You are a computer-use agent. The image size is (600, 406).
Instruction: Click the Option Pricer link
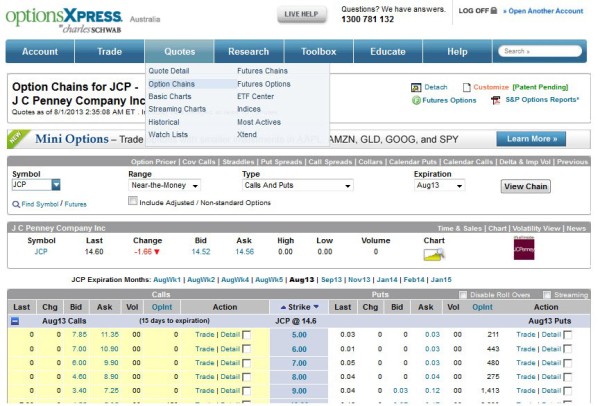click(153, 162)
